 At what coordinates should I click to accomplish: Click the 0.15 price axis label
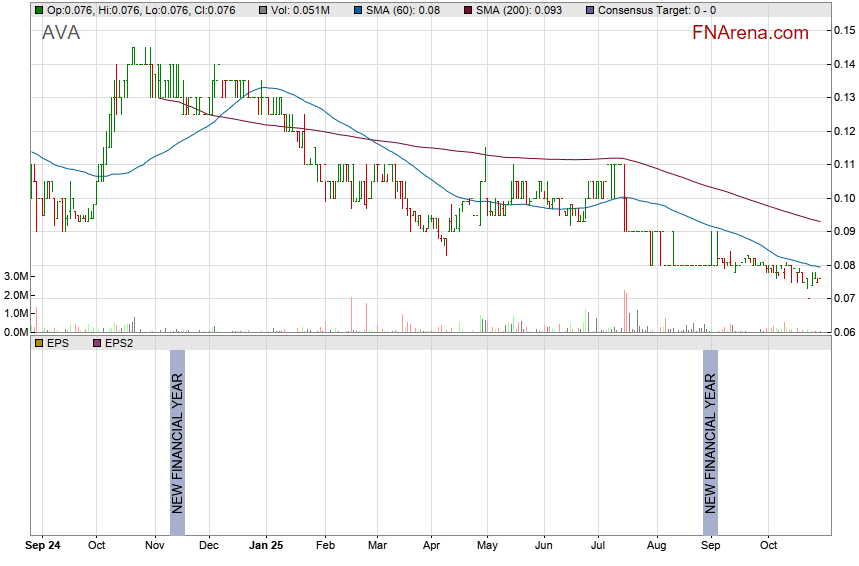(844, 31)
